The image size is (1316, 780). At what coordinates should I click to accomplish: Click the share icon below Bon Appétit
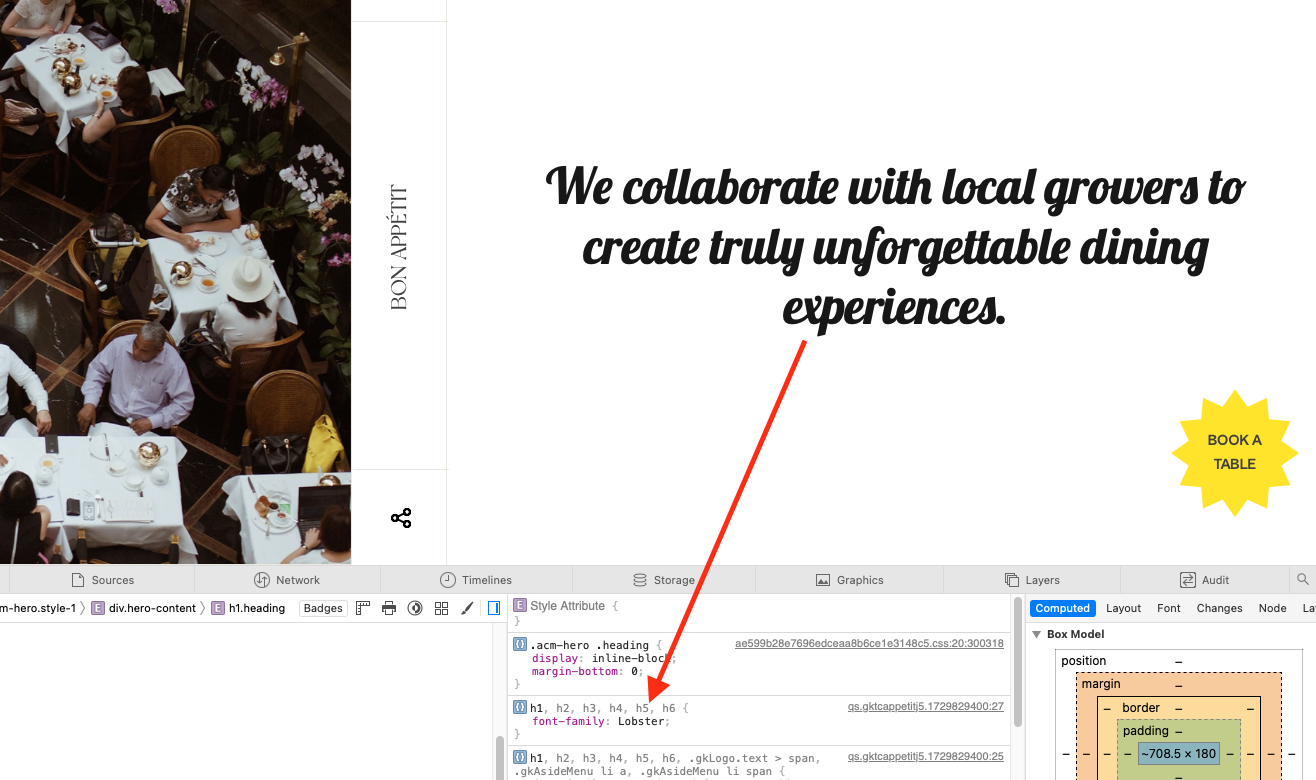[x=401, y=518]
